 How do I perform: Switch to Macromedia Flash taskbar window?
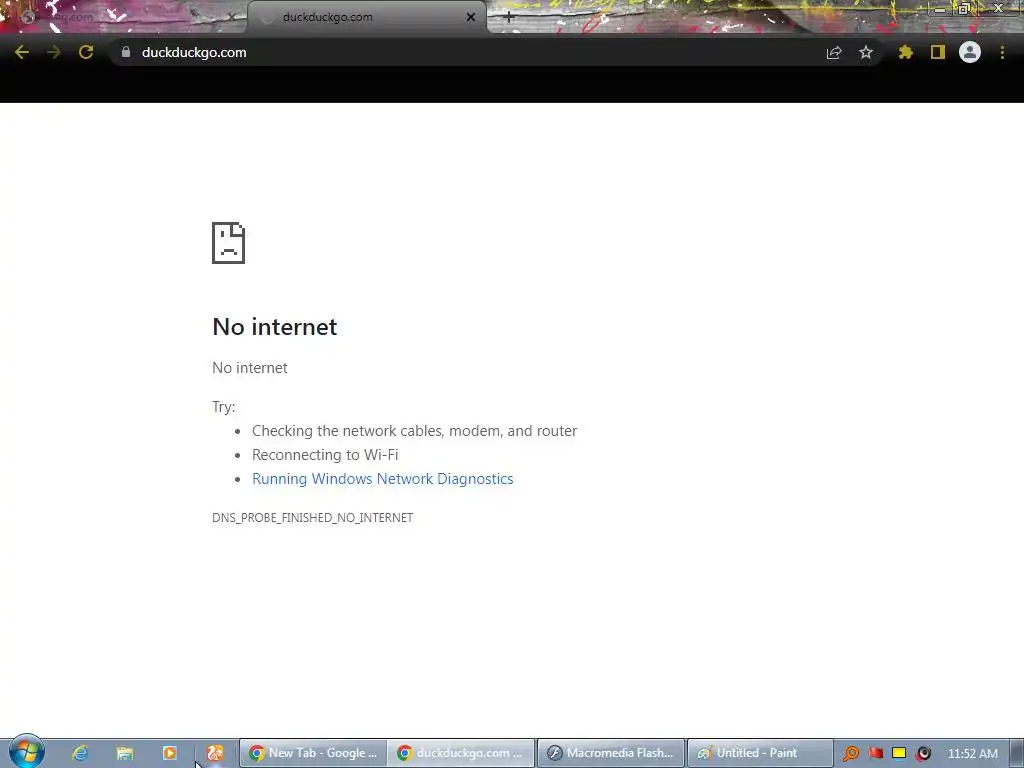pos(611,753)
